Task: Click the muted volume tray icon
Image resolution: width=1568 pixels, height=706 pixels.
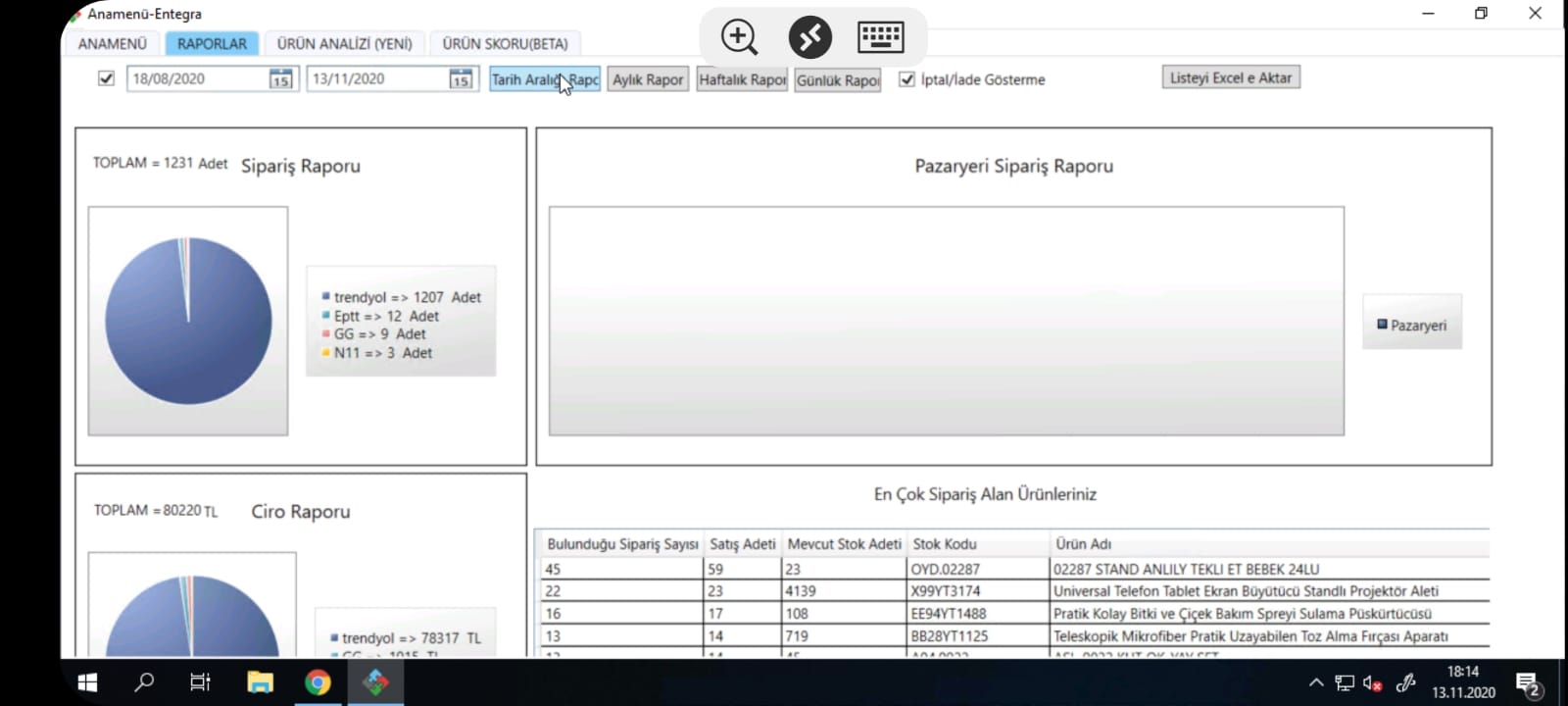Action: pyautogui.click(x=1373, y=682)
